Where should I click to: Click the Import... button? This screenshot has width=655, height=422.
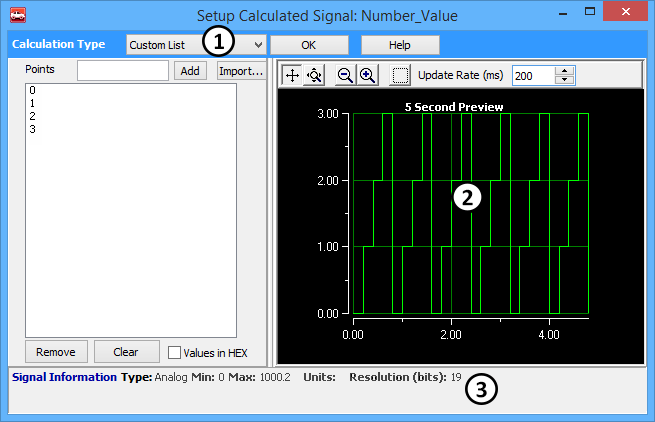point(240,71)
